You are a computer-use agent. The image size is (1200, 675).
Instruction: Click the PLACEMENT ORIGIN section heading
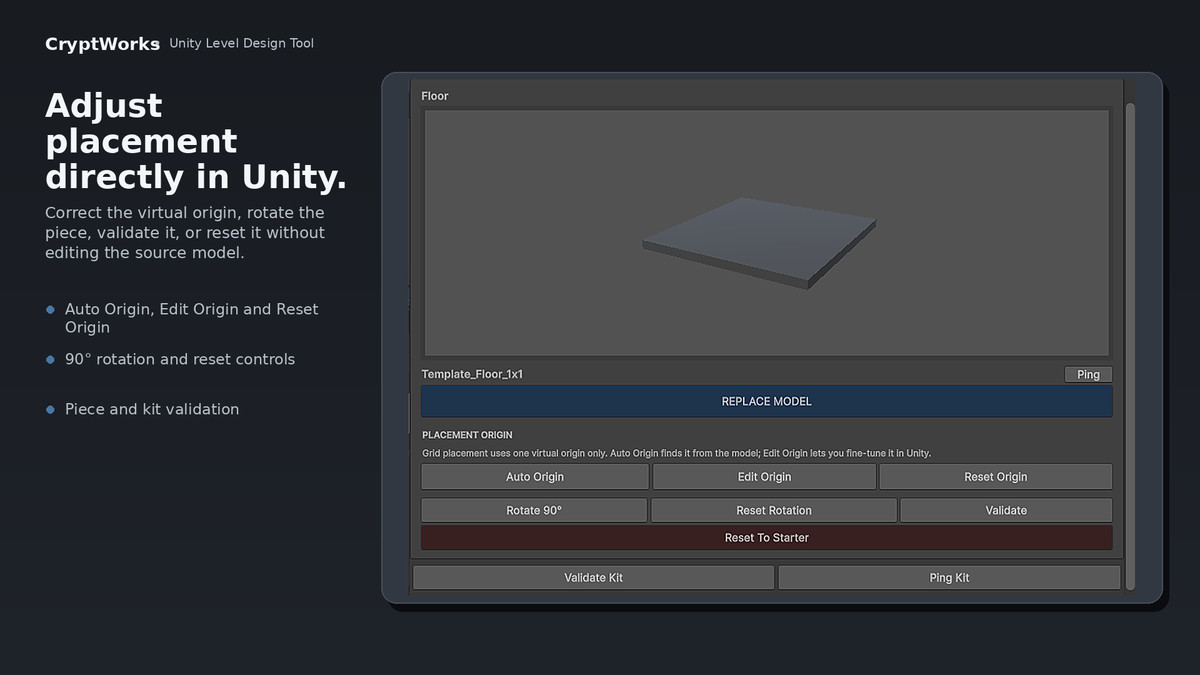pyautogui.click(x=467, y=435)
